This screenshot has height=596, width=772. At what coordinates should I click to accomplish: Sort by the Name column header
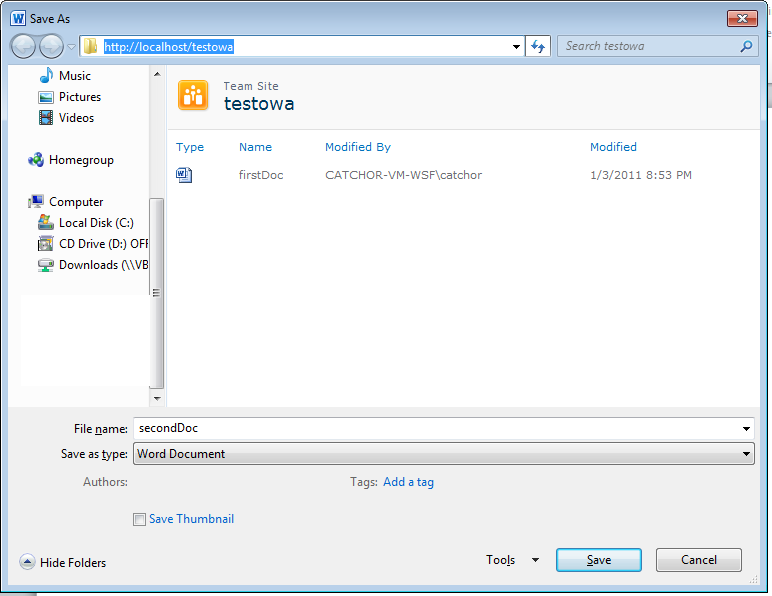256,147
